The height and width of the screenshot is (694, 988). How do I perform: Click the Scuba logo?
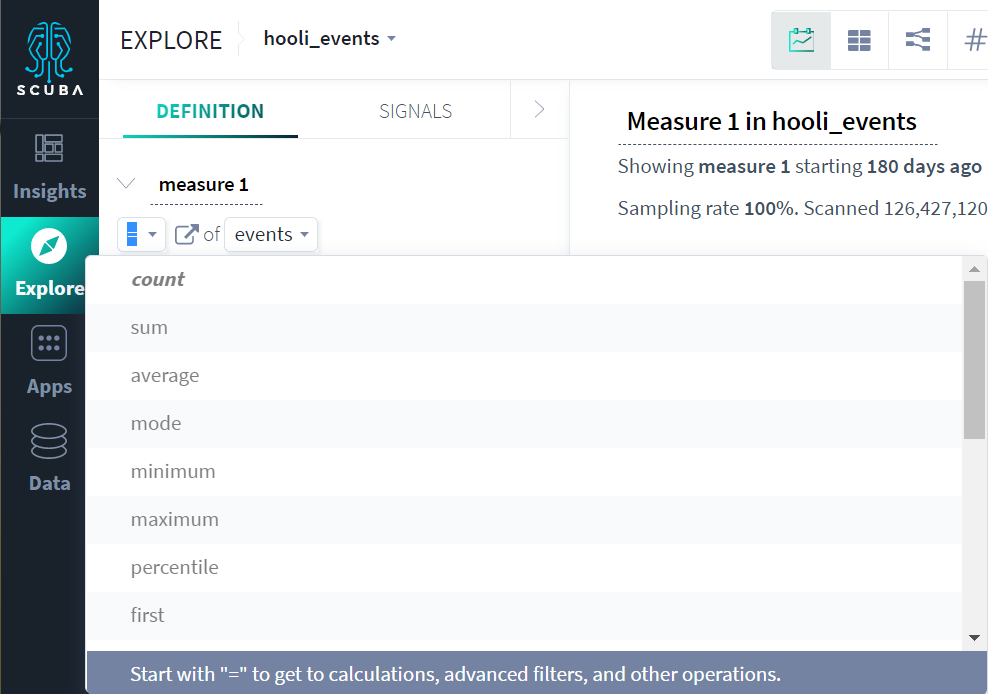click(x=49, y=59)
